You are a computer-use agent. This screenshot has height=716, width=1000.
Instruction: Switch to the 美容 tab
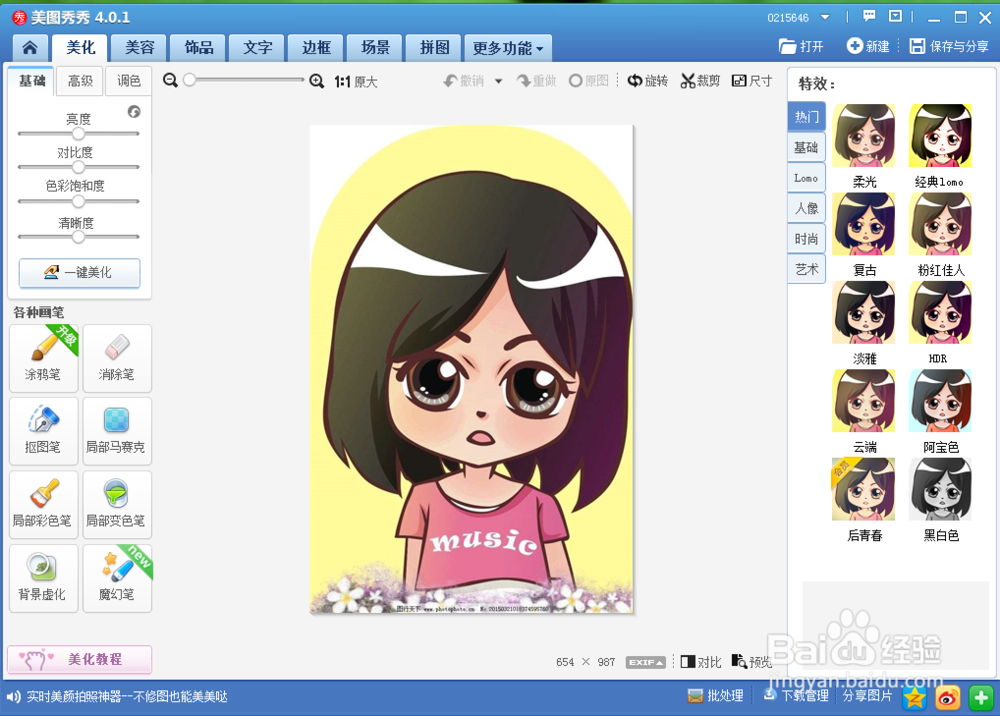[140, 48]
